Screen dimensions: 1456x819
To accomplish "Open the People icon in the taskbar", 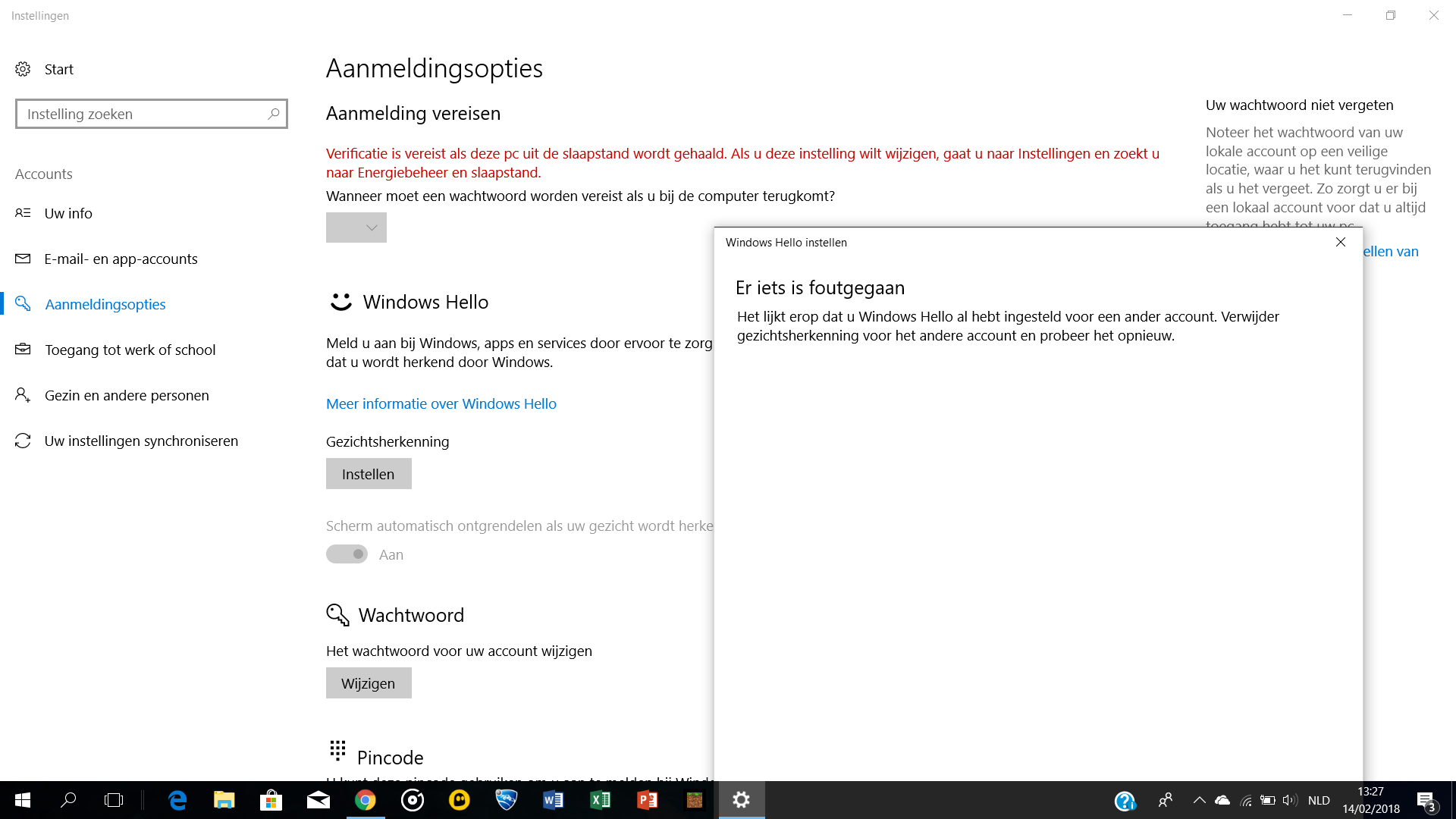I will [1166, 800].
